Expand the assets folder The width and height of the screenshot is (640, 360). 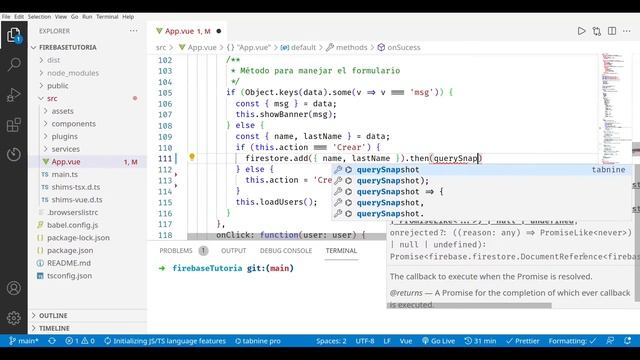pyautogui.click(x=88, y=111)
